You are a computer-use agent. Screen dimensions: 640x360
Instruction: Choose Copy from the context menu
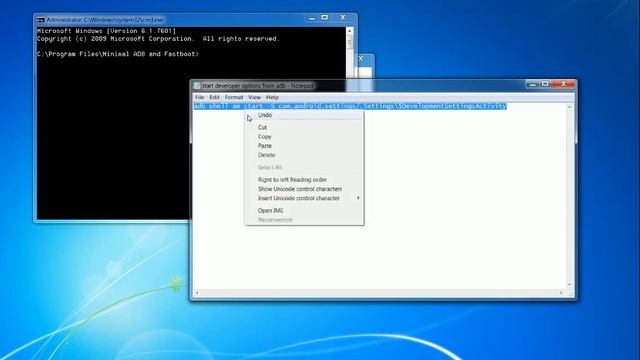[304, 137]
